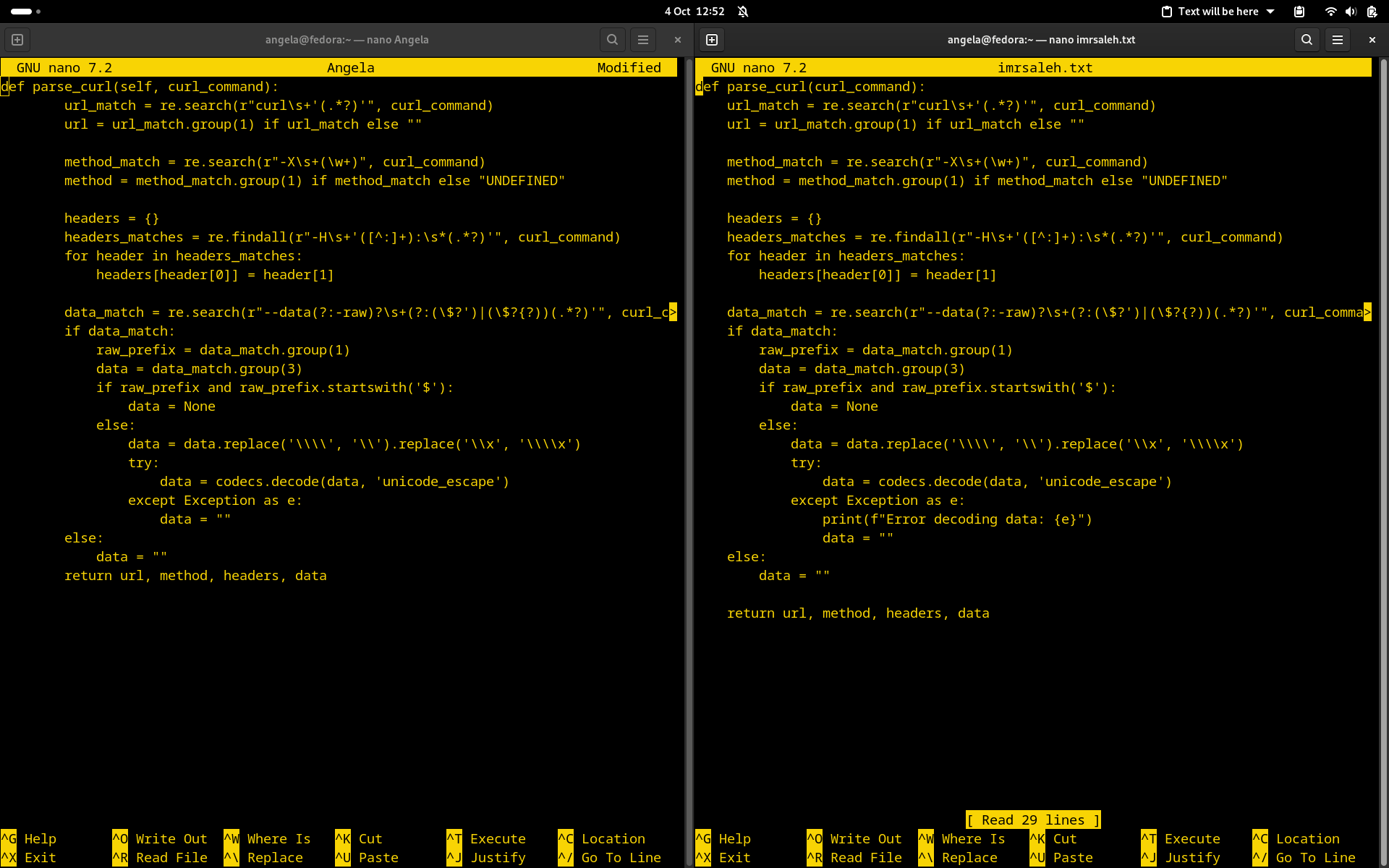Open search in right terminal window

[x=1307, y=40]
